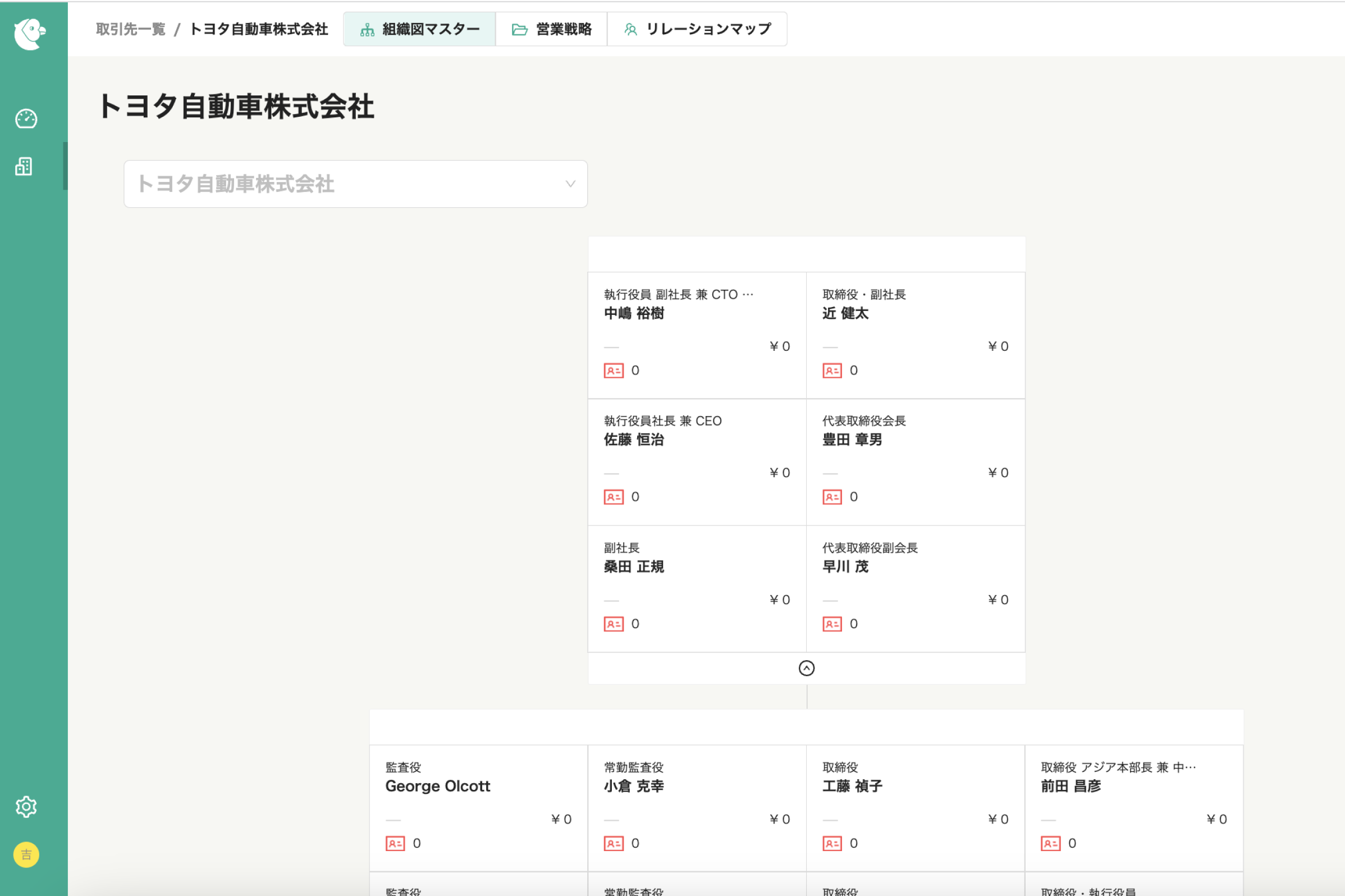Click the empty header of the lower directors group

tap(806, 727)
